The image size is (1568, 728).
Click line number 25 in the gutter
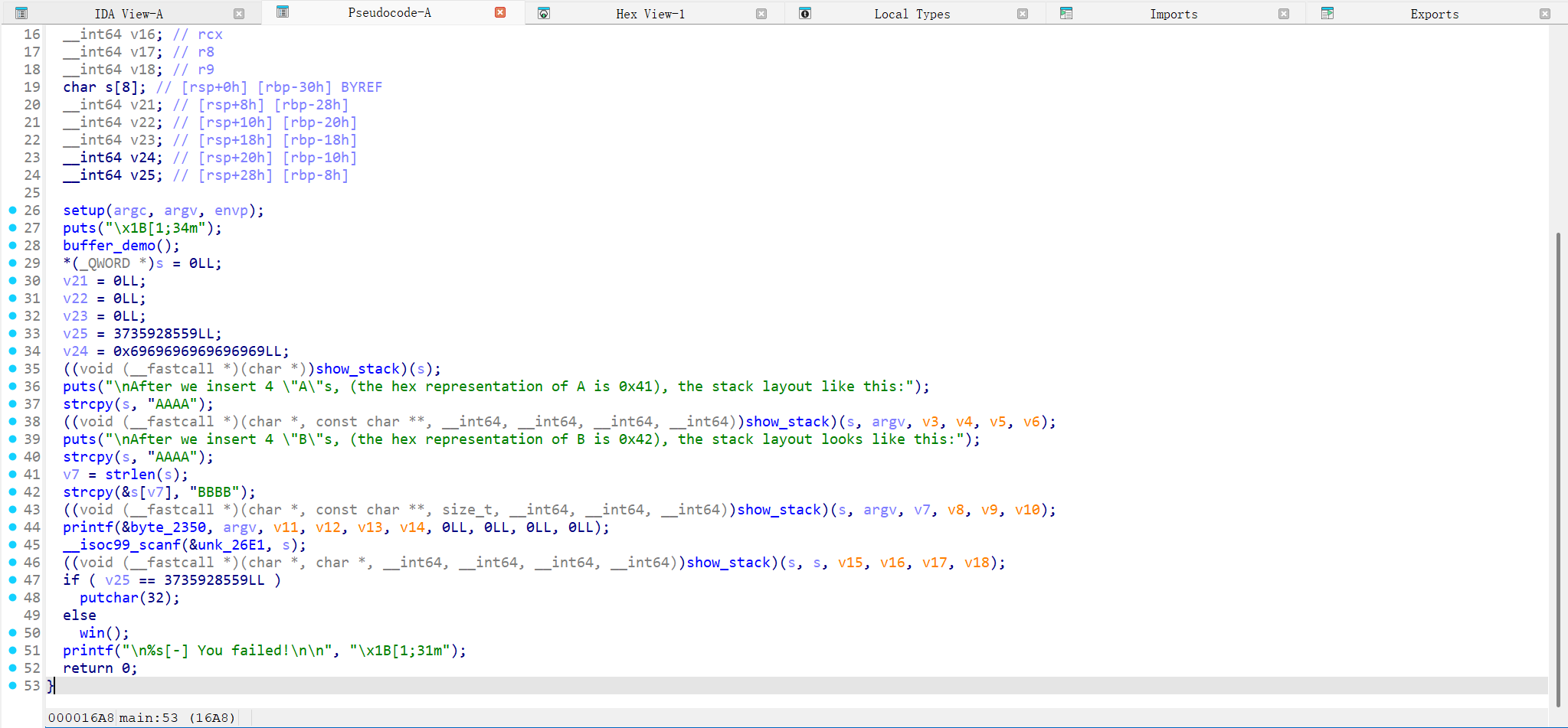pyautogui.click(x=31, y=193)
